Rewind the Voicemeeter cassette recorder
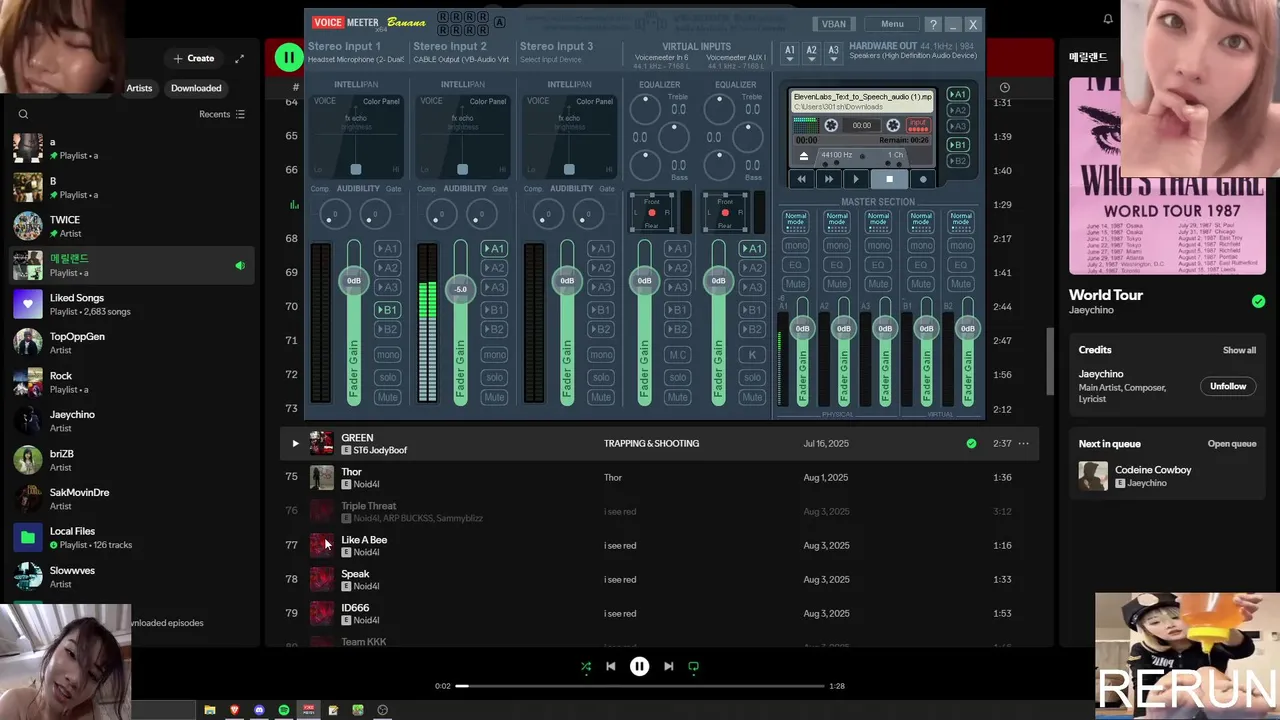1280x720 pixels. [x=801, y=179]
